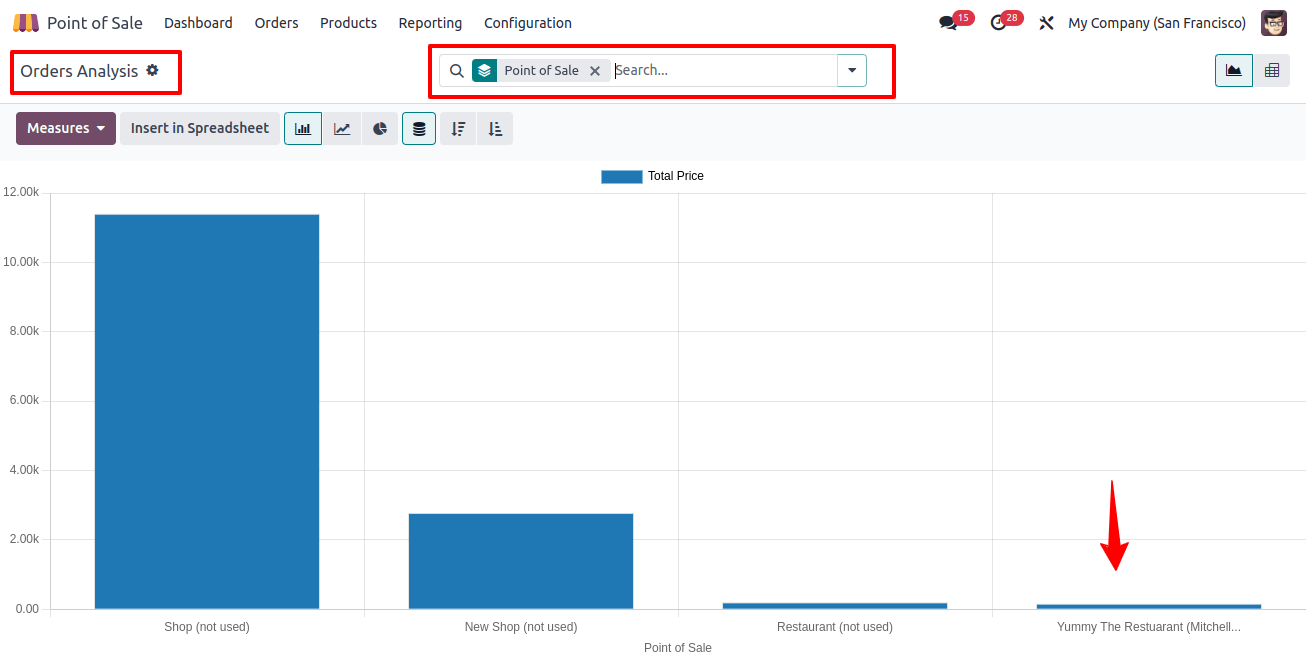Click the Yummy The Restuarant bar
1306x660 pixels.
(x=1149, y=607)
